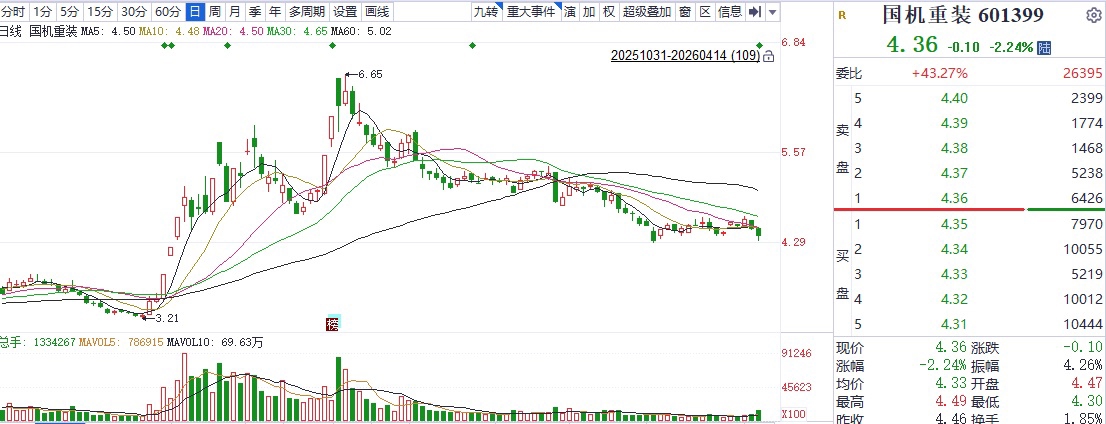The height and width of the screenshot is (424, 1106).
Task: Open the settings gear beside the stock name
Action: (1089, 14)
